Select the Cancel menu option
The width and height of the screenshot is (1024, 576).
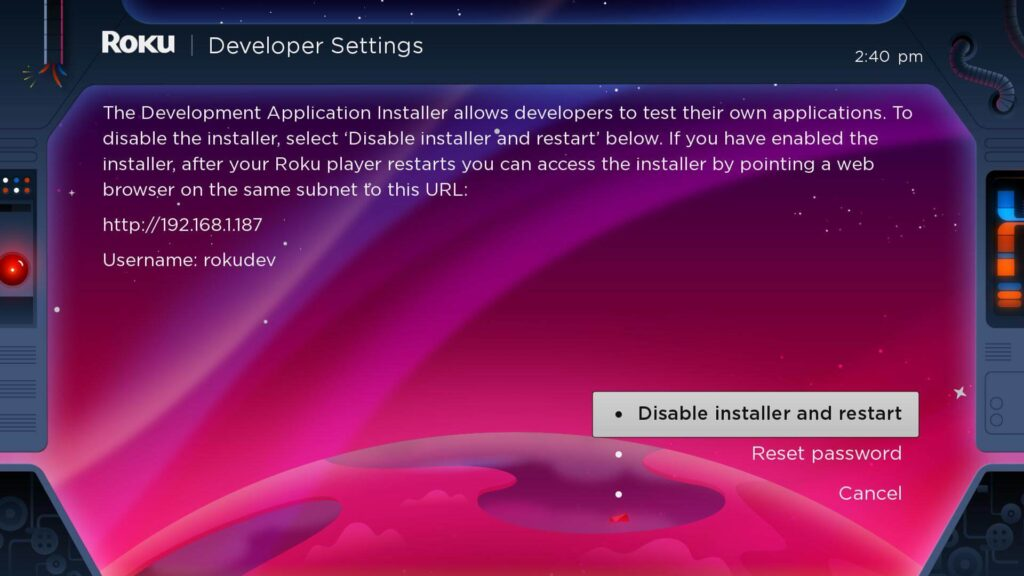coord(870,493)
